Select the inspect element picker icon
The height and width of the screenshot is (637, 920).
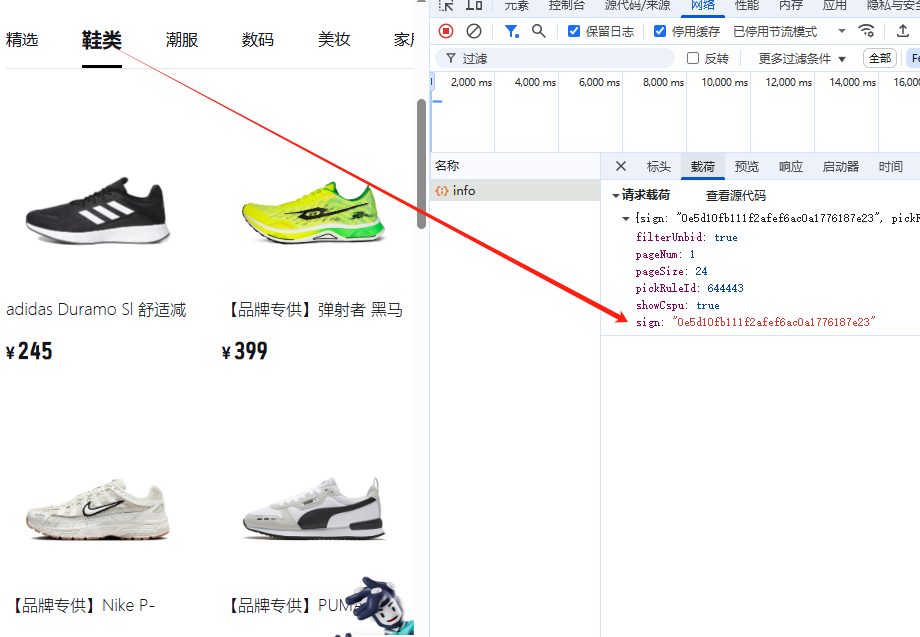pos(446,5)
